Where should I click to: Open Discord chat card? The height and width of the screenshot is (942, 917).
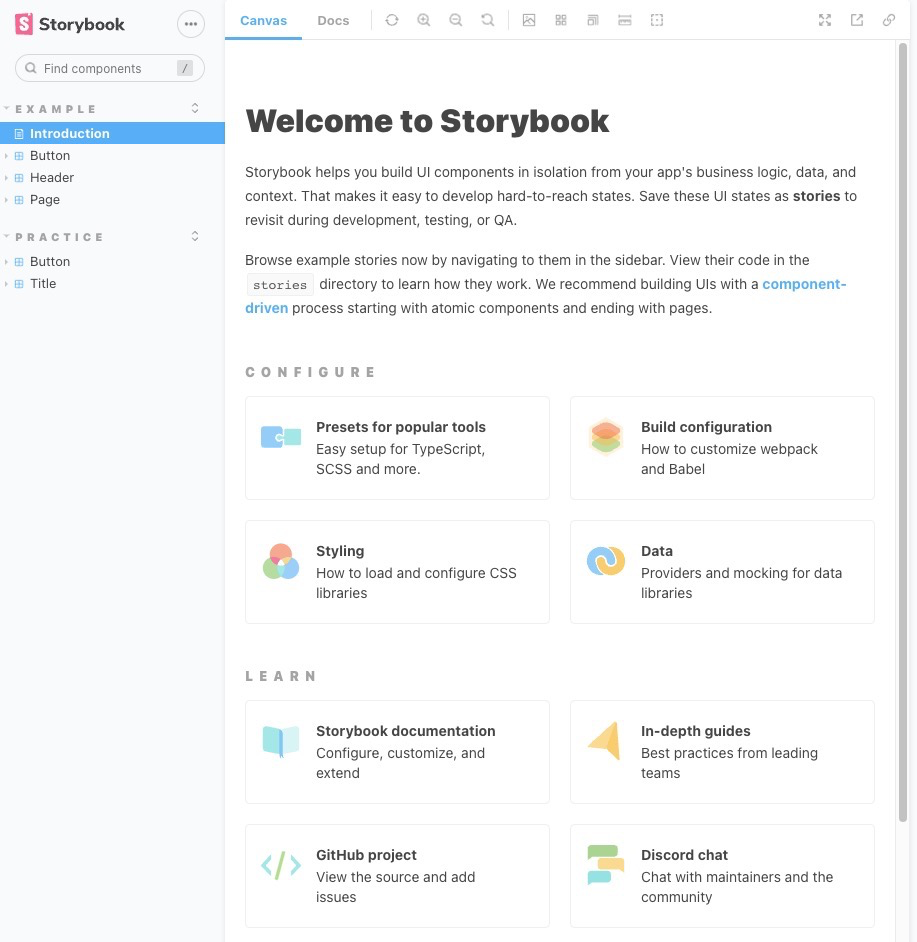coord(722,876)
